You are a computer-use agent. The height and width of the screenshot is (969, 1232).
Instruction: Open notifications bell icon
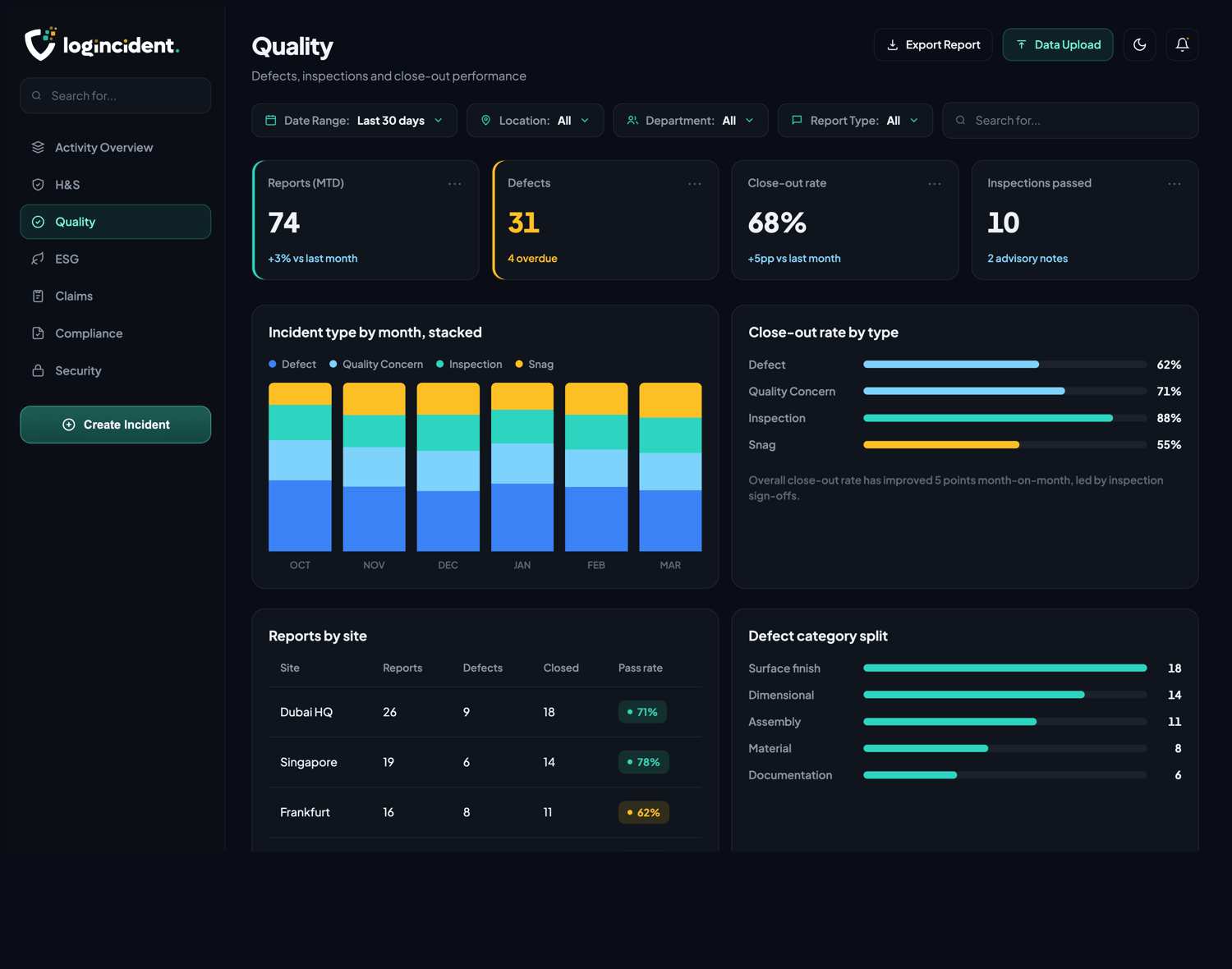(1183, 44)
